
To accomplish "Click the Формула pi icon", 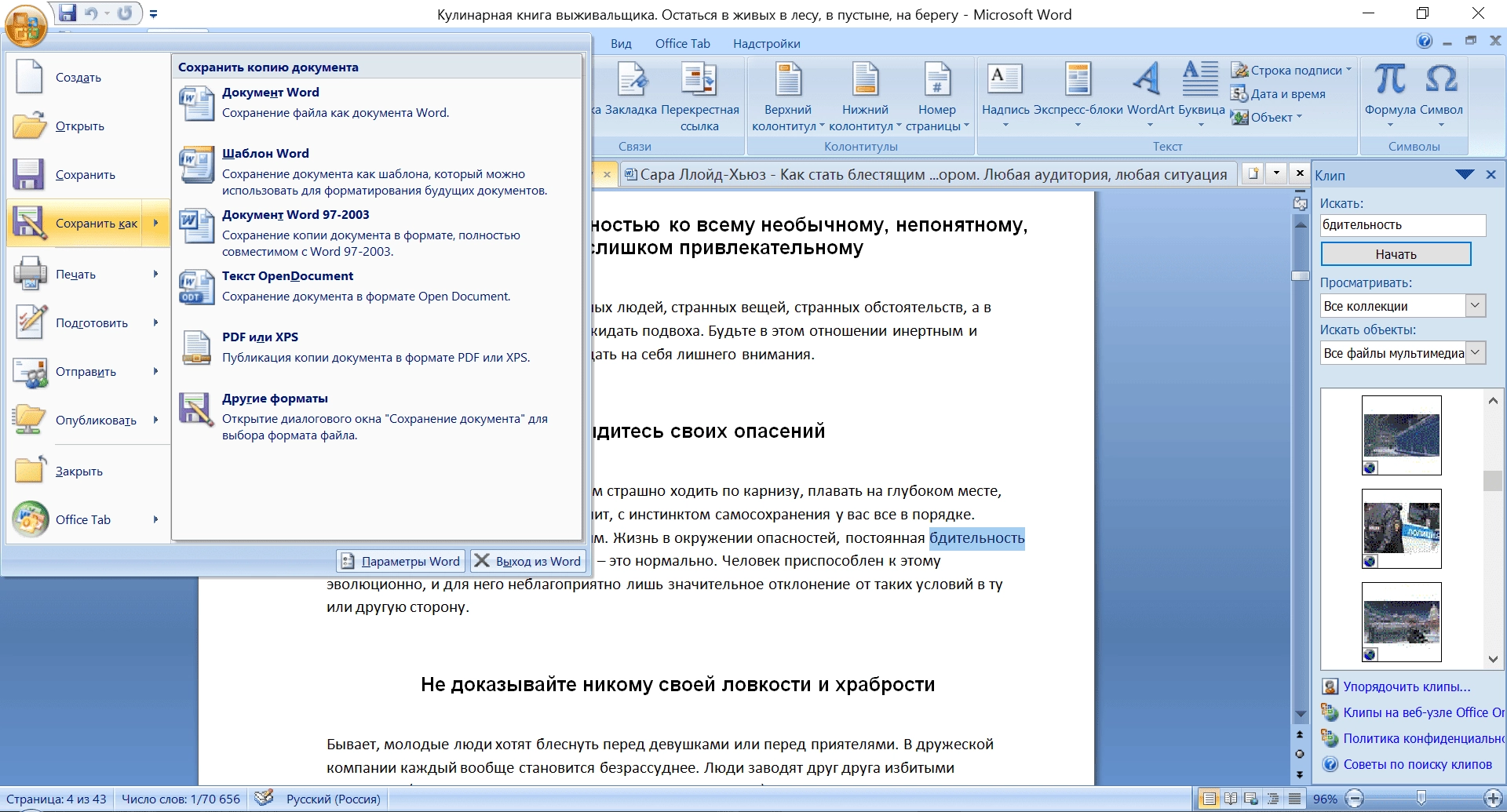I will coord(1389,79).
